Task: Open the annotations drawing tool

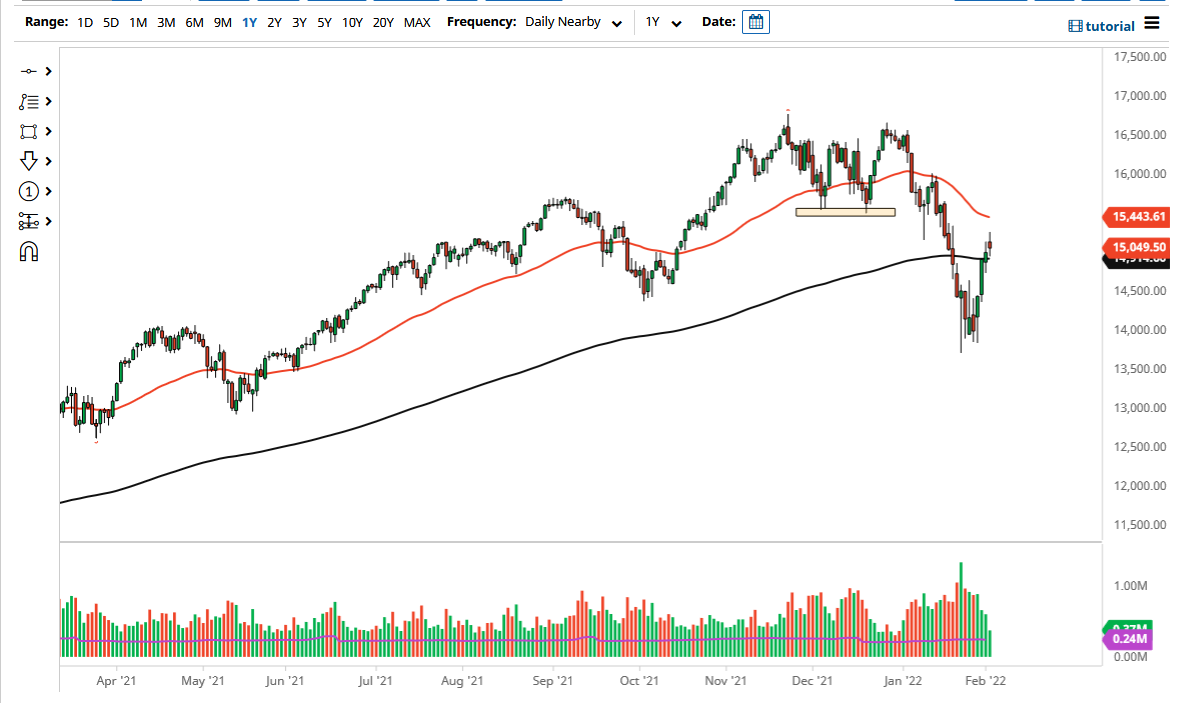Action: pos(27,101)
